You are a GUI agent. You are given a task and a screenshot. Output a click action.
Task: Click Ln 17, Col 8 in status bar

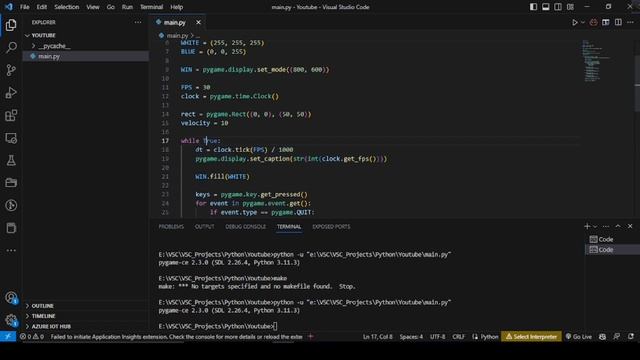378,337
